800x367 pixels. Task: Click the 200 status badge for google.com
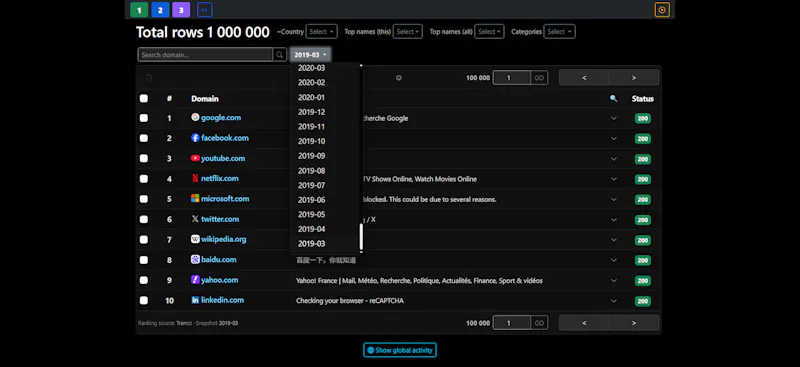[x=643, y=118]
